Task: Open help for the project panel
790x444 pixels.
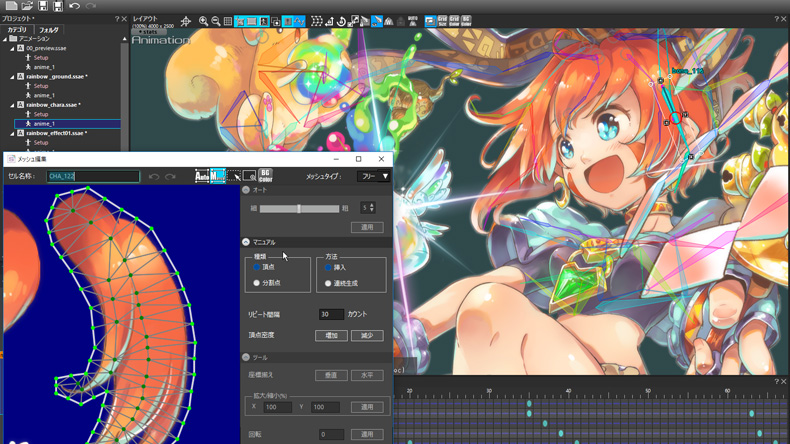Action: 117,19
